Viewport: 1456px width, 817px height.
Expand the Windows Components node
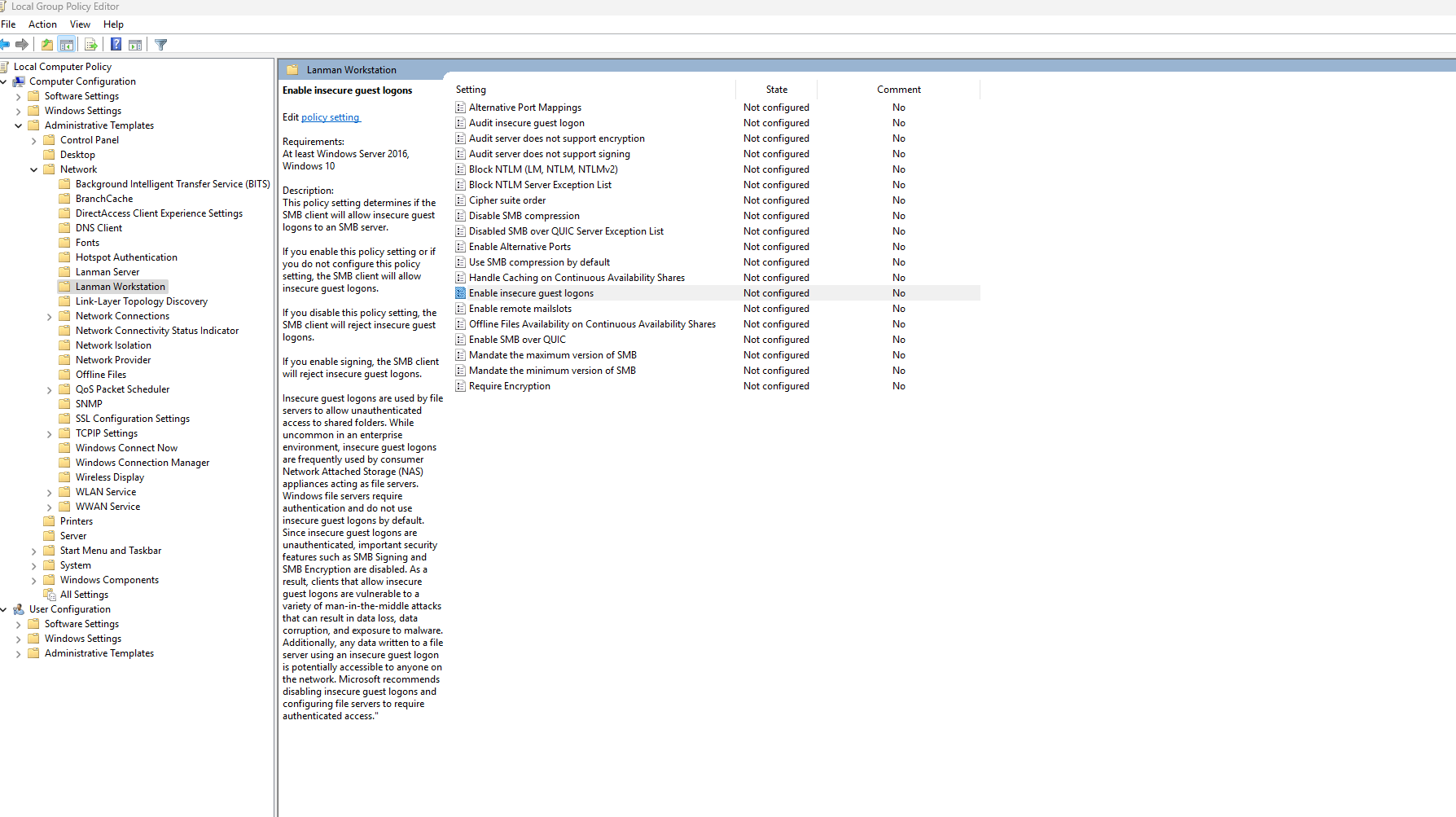[34, 580]
